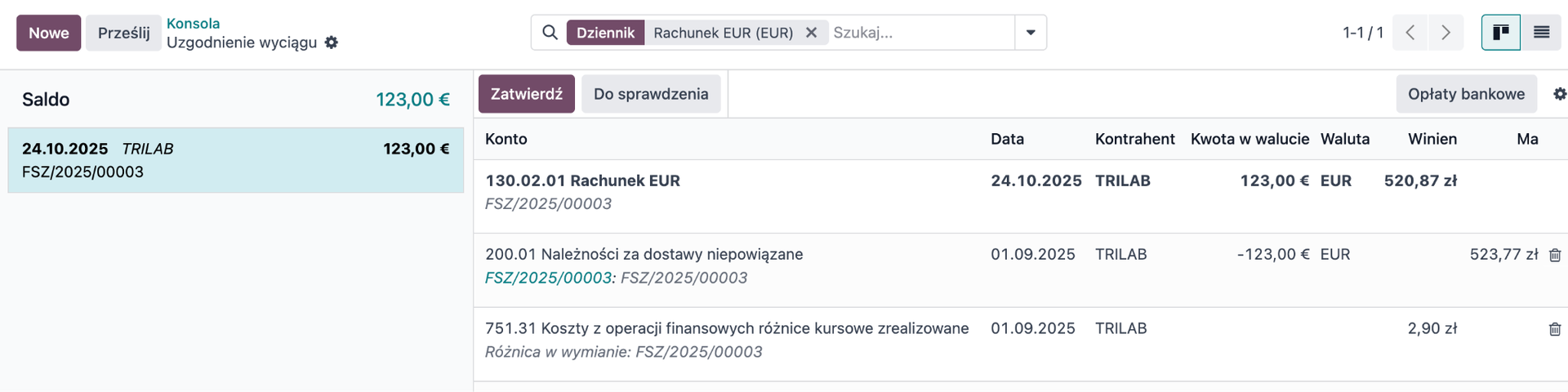Open settings gear beside Opłaty bankowe
Viewport: 1568px width, 392px height.
[x=1559, y=94]
